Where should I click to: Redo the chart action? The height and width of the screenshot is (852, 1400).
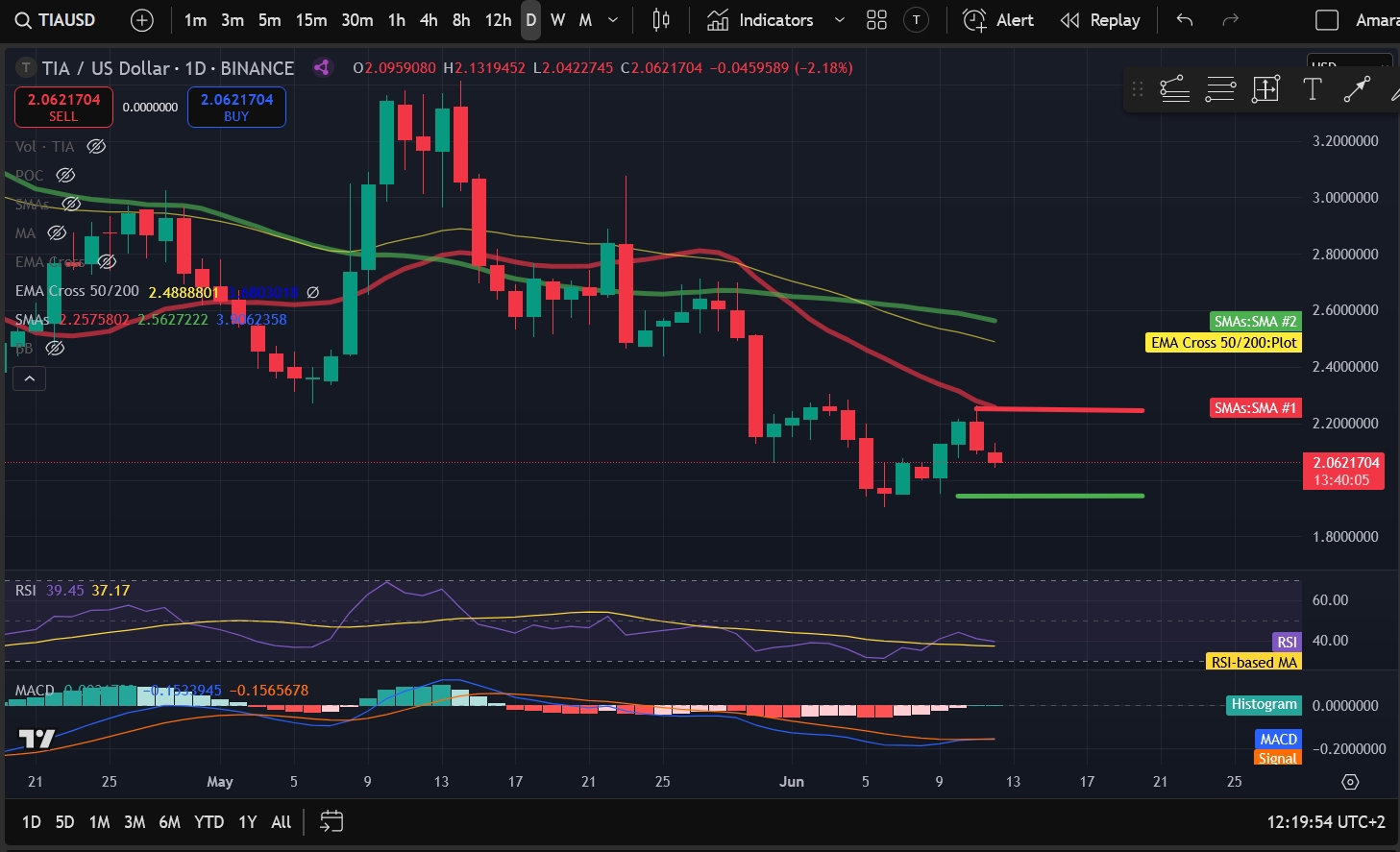[1230, 20]
